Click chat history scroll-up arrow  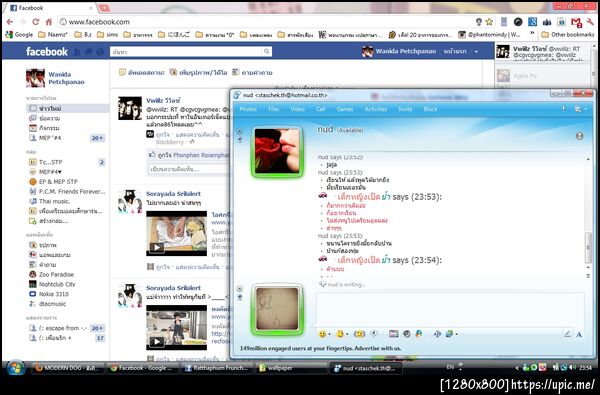(588, 159)
